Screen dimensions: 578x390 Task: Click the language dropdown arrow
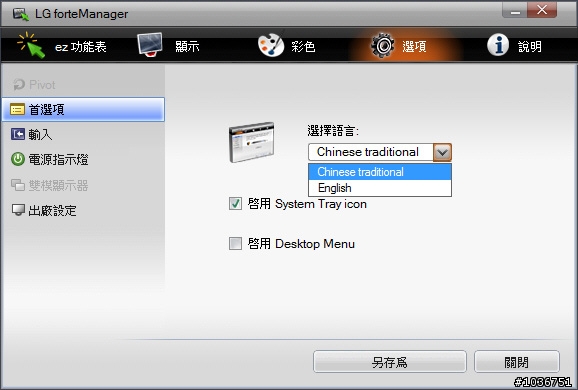point(442,152)
